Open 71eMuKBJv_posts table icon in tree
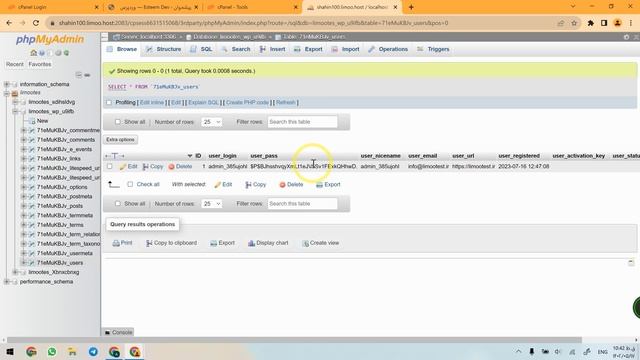 (x=31, y=206)
